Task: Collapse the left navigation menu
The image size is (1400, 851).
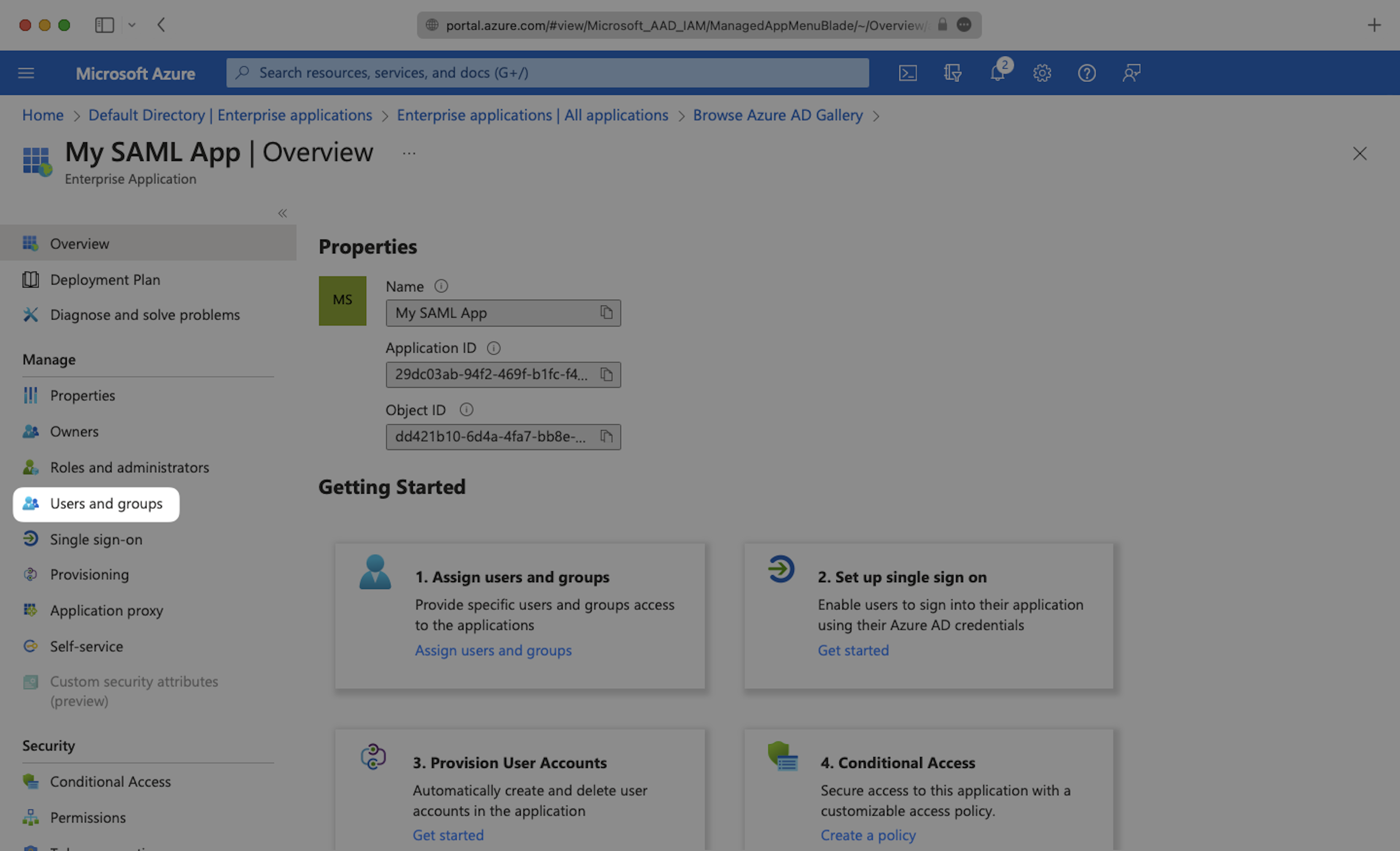Action: click(283, 213)
